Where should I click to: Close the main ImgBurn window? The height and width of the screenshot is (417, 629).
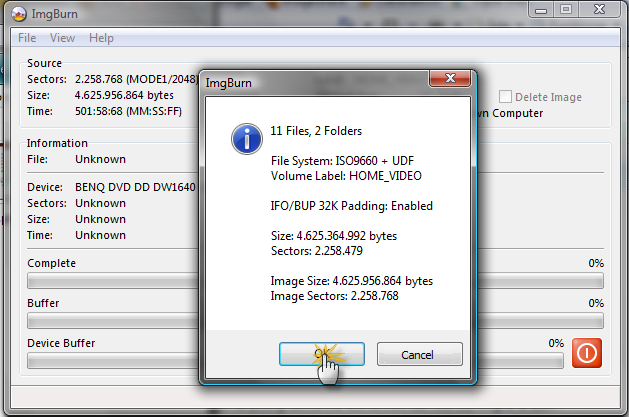click(x=599, y=10)
